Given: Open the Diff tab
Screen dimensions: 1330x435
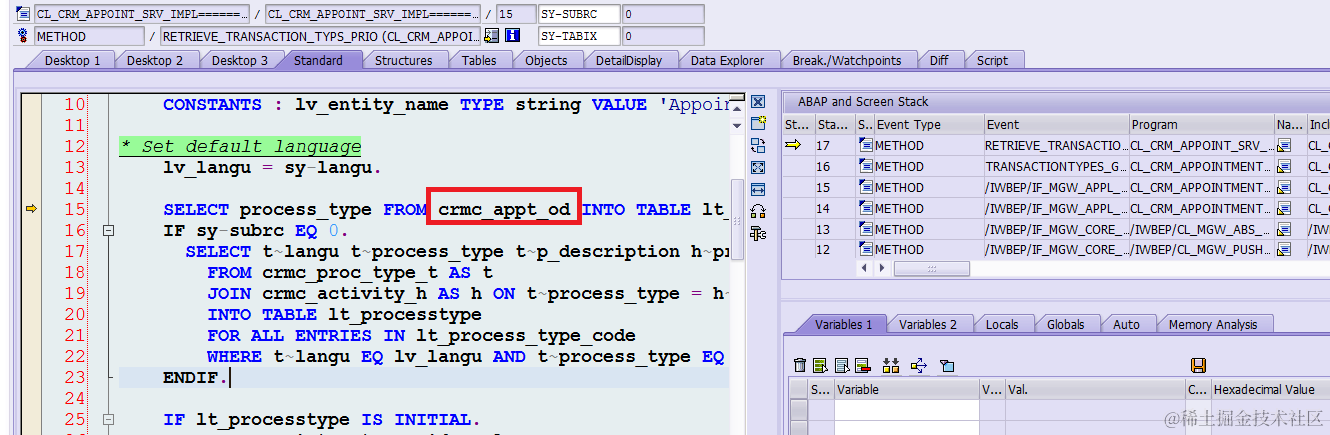Looking at the screenshot, I should 939,60.
